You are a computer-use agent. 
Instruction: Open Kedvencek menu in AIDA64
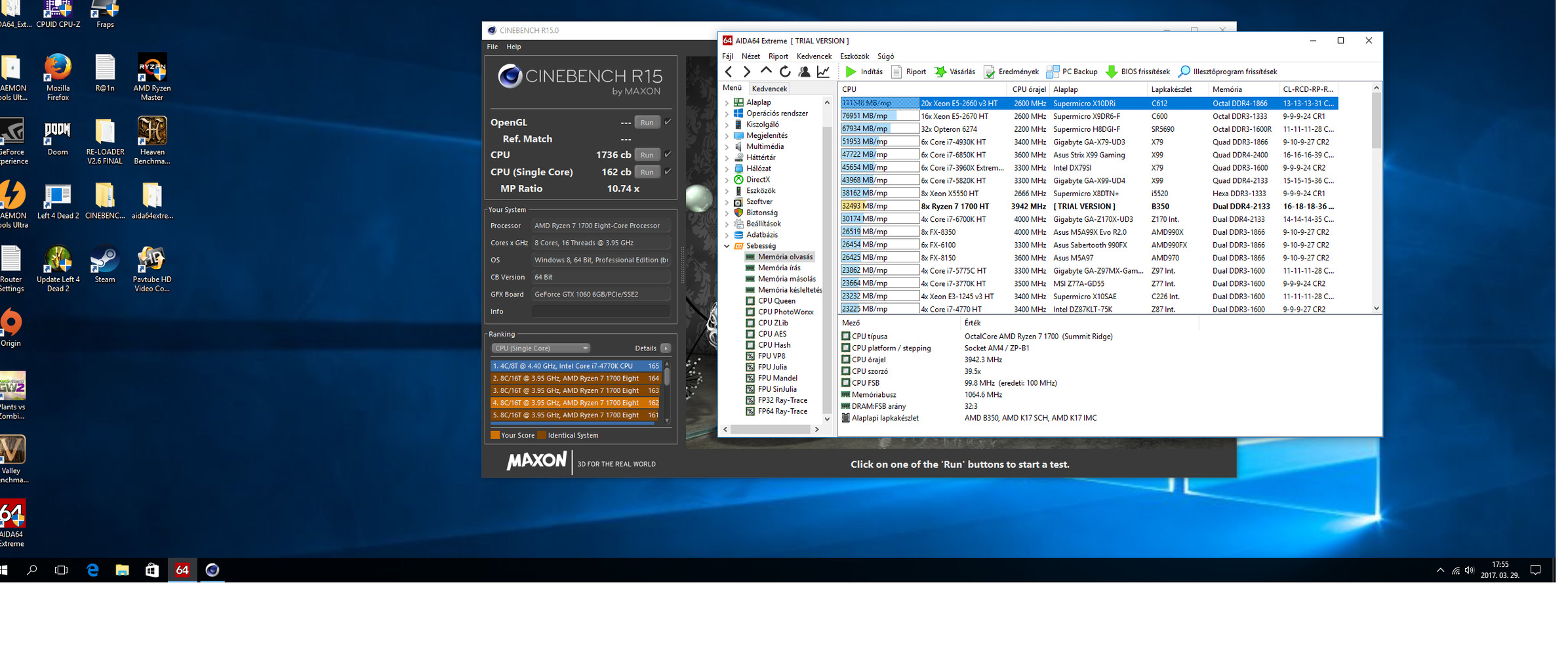tap(814, 56)
